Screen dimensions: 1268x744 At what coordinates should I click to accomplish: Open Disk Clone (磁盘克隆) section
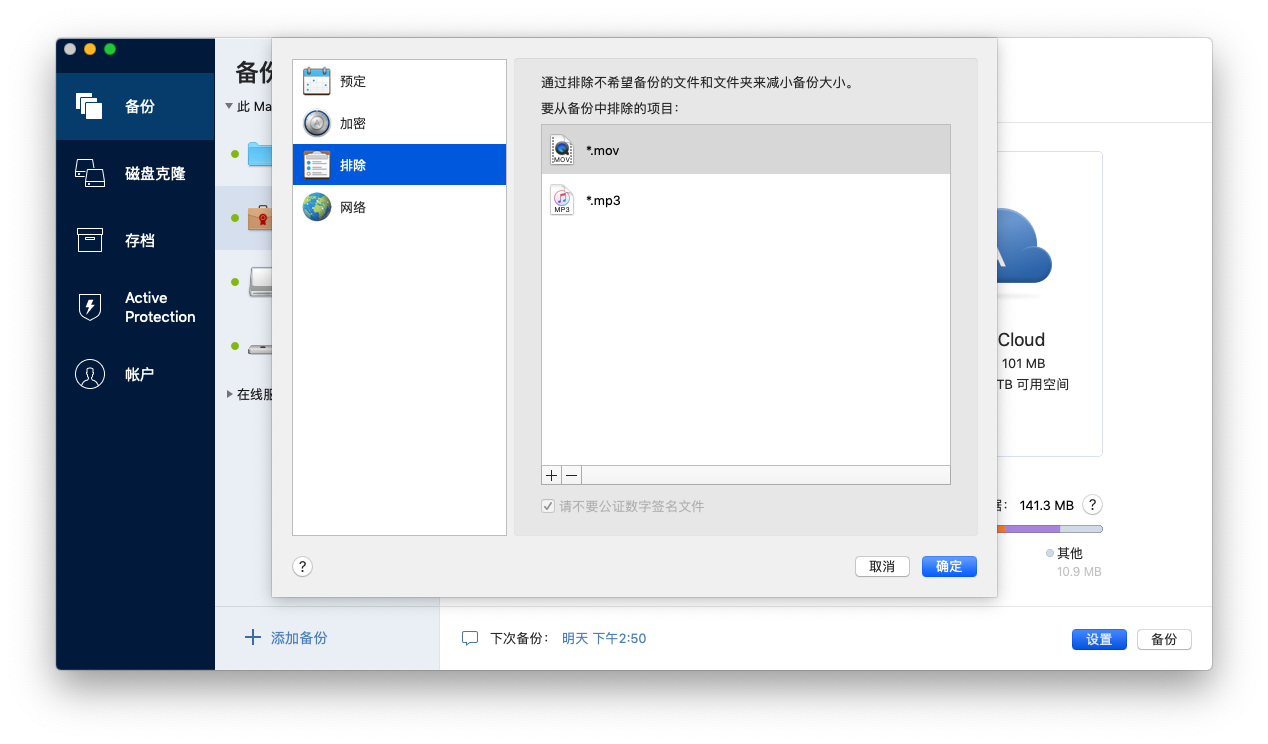coord(135,173)
